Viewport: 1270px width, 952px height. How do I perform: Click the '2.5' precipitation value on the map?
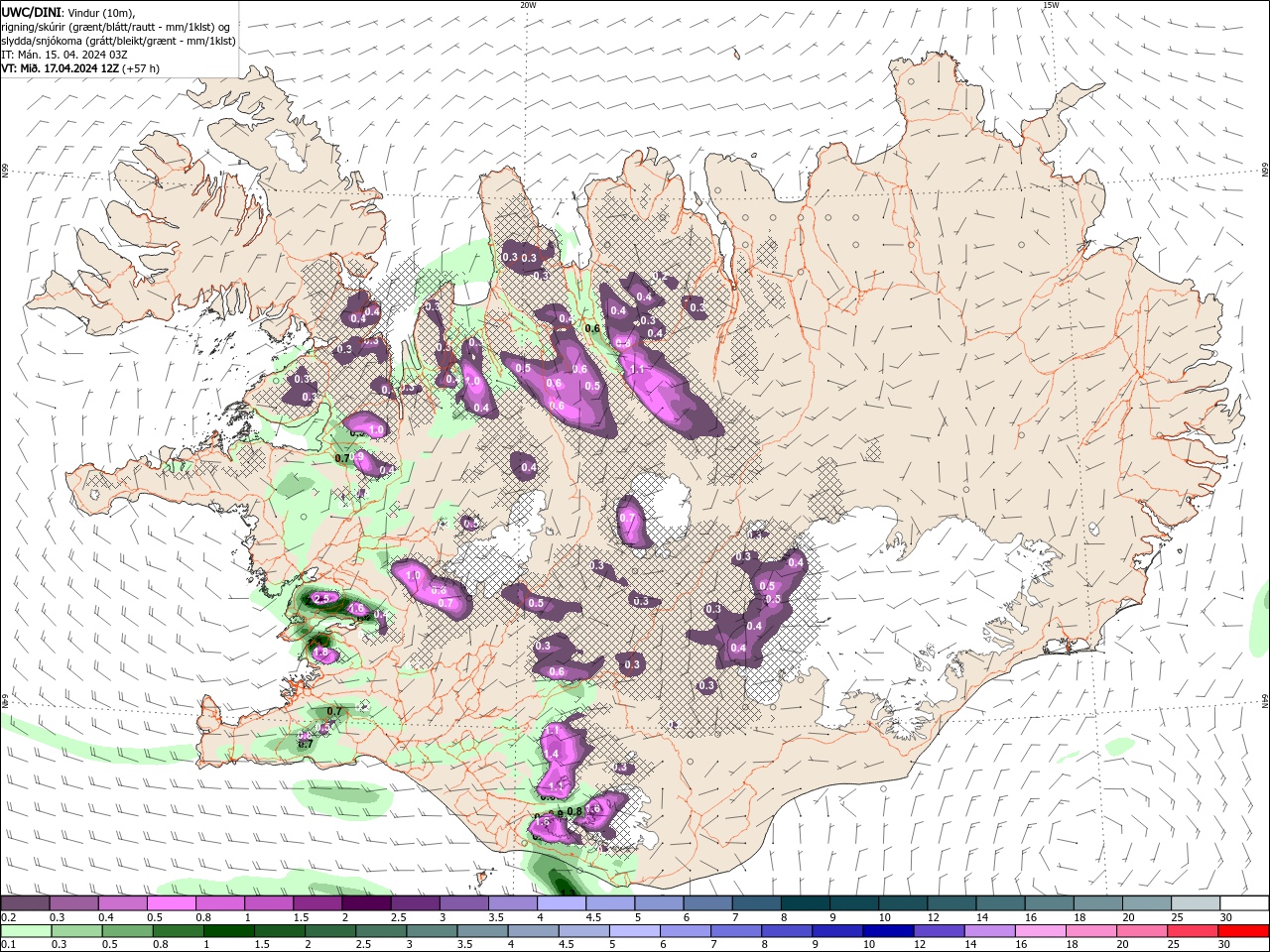pyautogui.click(x=320, y=600)
